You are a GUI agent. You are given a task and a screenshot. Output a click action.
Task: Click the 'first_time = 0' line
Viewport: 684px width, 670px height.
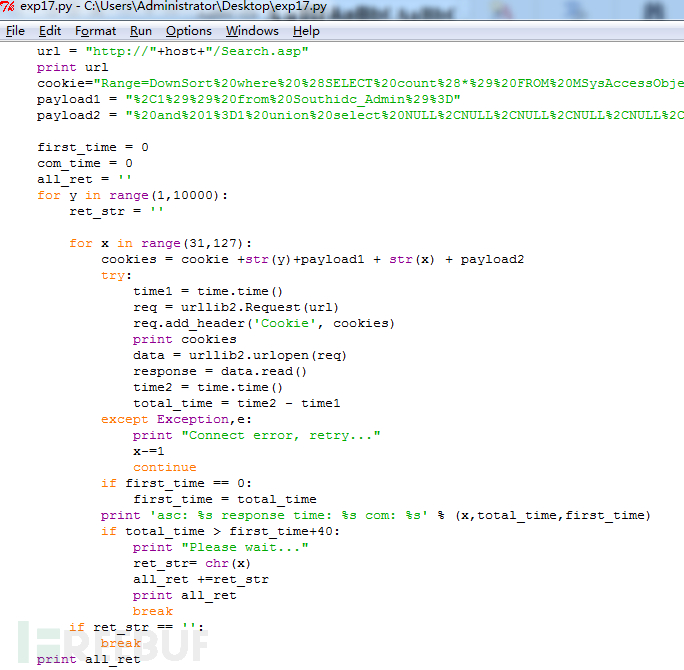point(93,147)
